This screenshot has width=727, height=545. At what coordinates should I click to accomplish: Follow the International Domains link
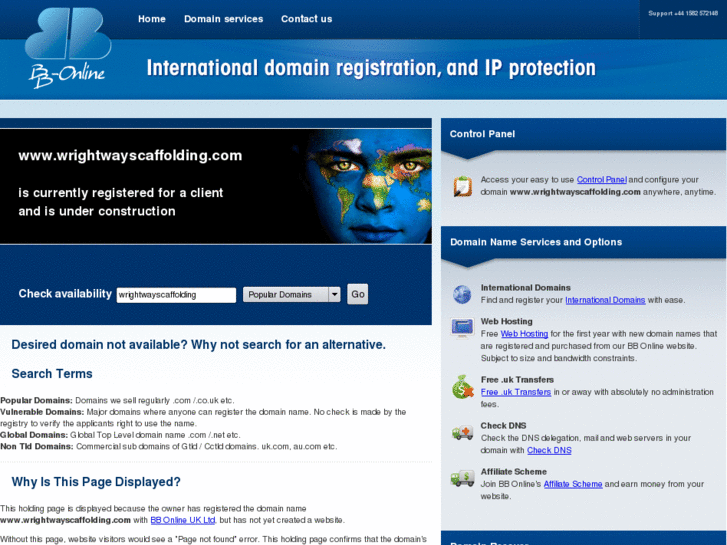pos(605,300)
